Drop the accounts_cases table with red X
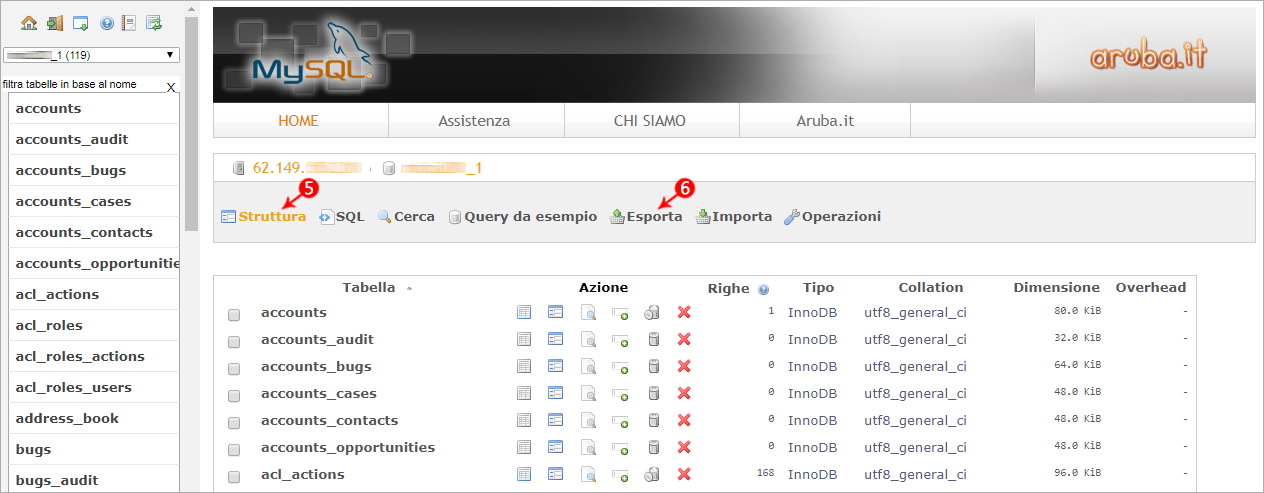 point(684,394)
